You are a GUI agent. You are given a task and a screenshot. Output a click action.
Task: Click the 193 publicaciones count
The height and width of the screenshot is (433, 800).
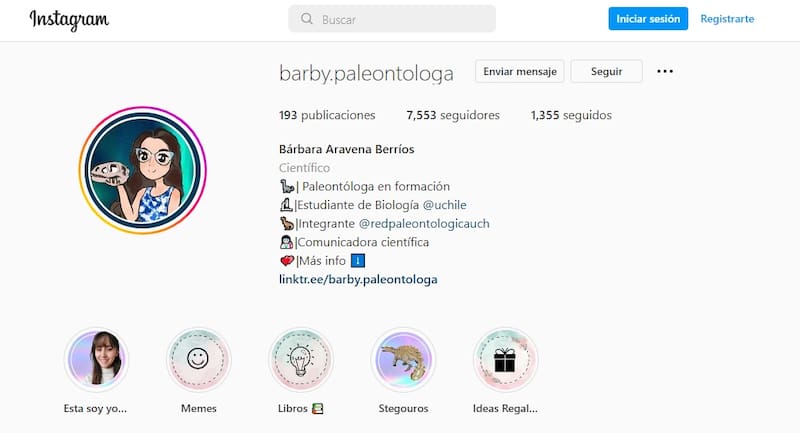point(327,115)
